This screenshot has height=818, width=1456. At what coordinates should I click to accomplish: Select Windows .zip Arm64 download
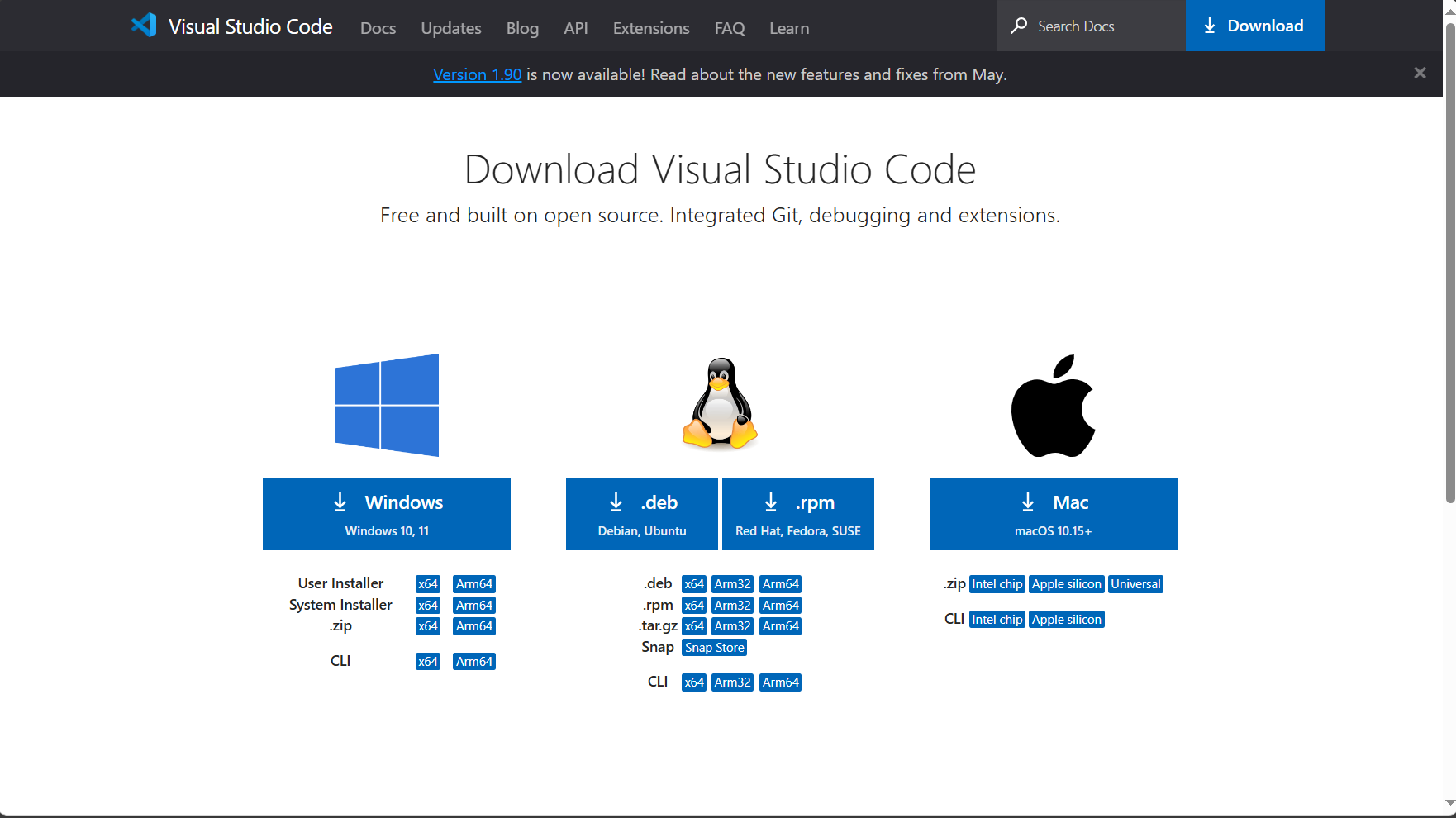click(x=474, y=626)
